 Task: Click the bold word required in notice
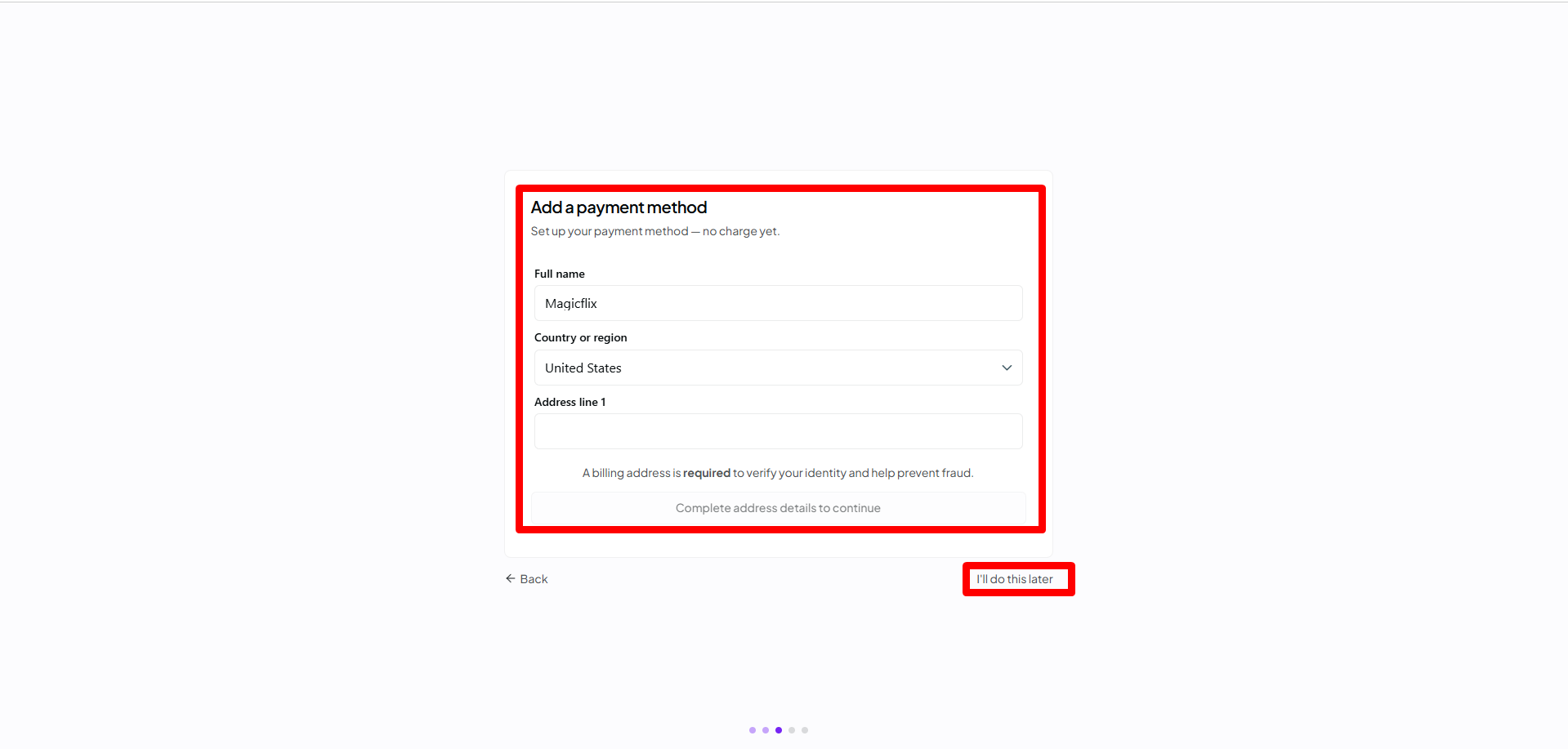click(x=707, y=473)
